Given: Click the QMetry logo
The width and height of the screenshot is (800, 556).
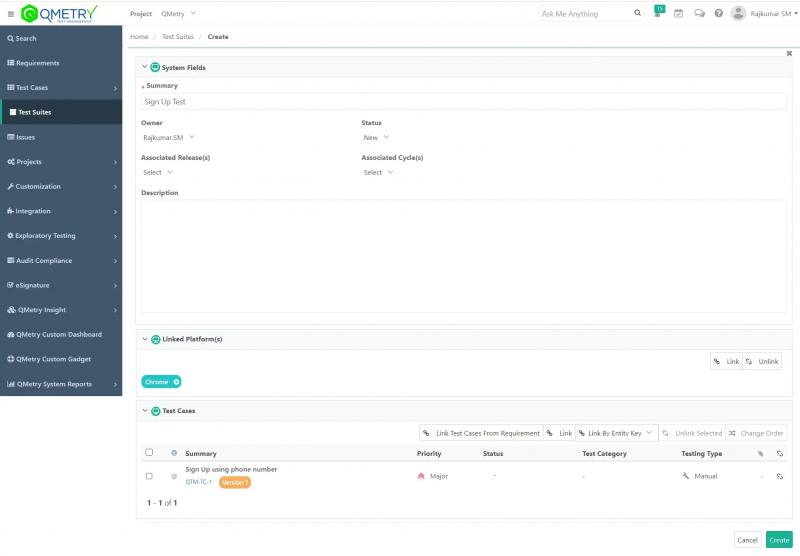Looking at the screenshot, I should (x=59, y=14).
